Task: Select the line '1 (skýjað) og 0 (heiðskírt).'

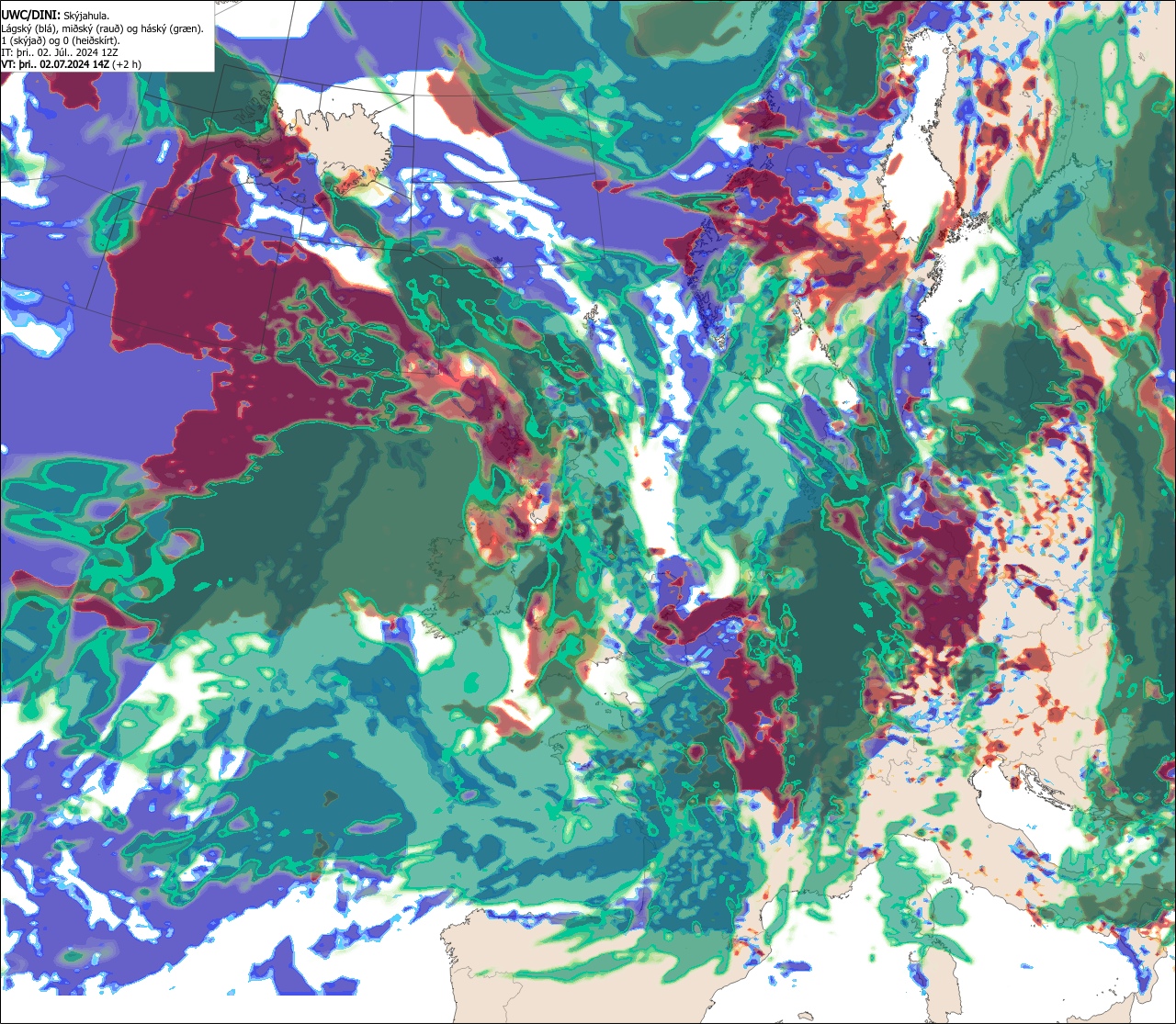Action: pyautogui.click(x=61, y=40)
